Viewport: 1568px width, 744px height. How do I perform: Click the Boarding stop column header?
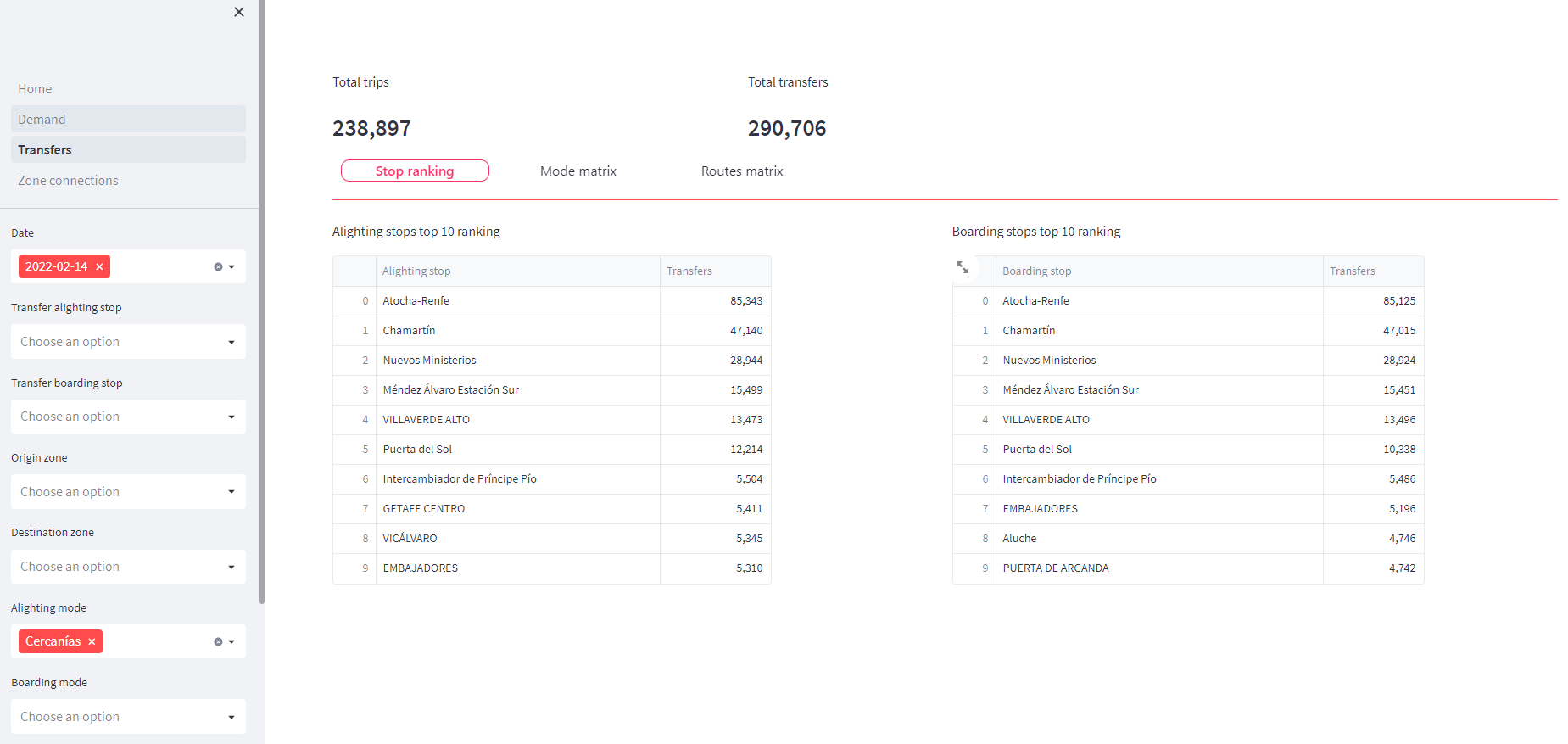pyautogui.click(x=1036, y=271)
